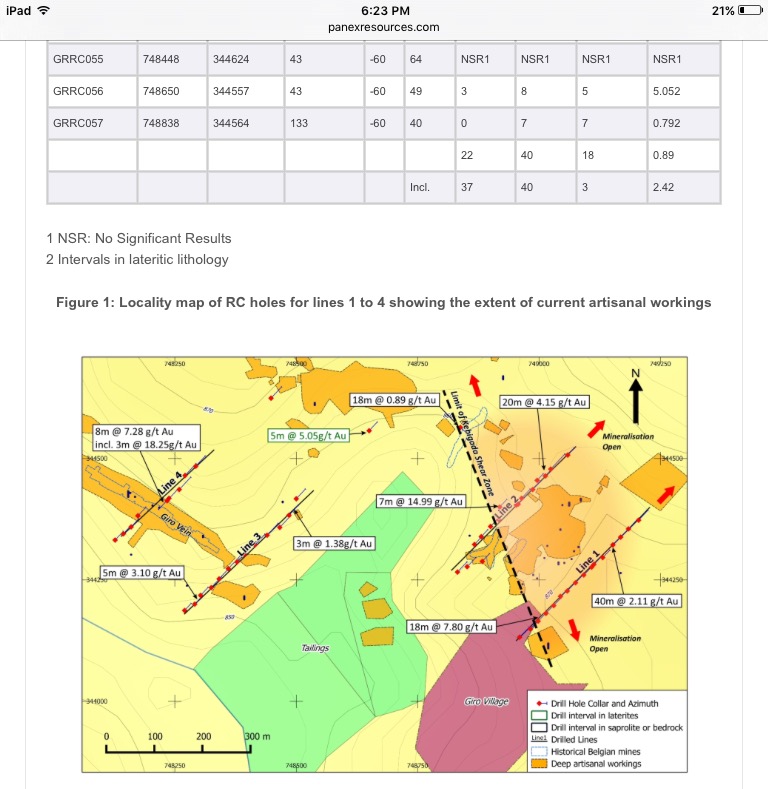
Task: Tap the Wi-Fi status icon
Action: point(44,11)
